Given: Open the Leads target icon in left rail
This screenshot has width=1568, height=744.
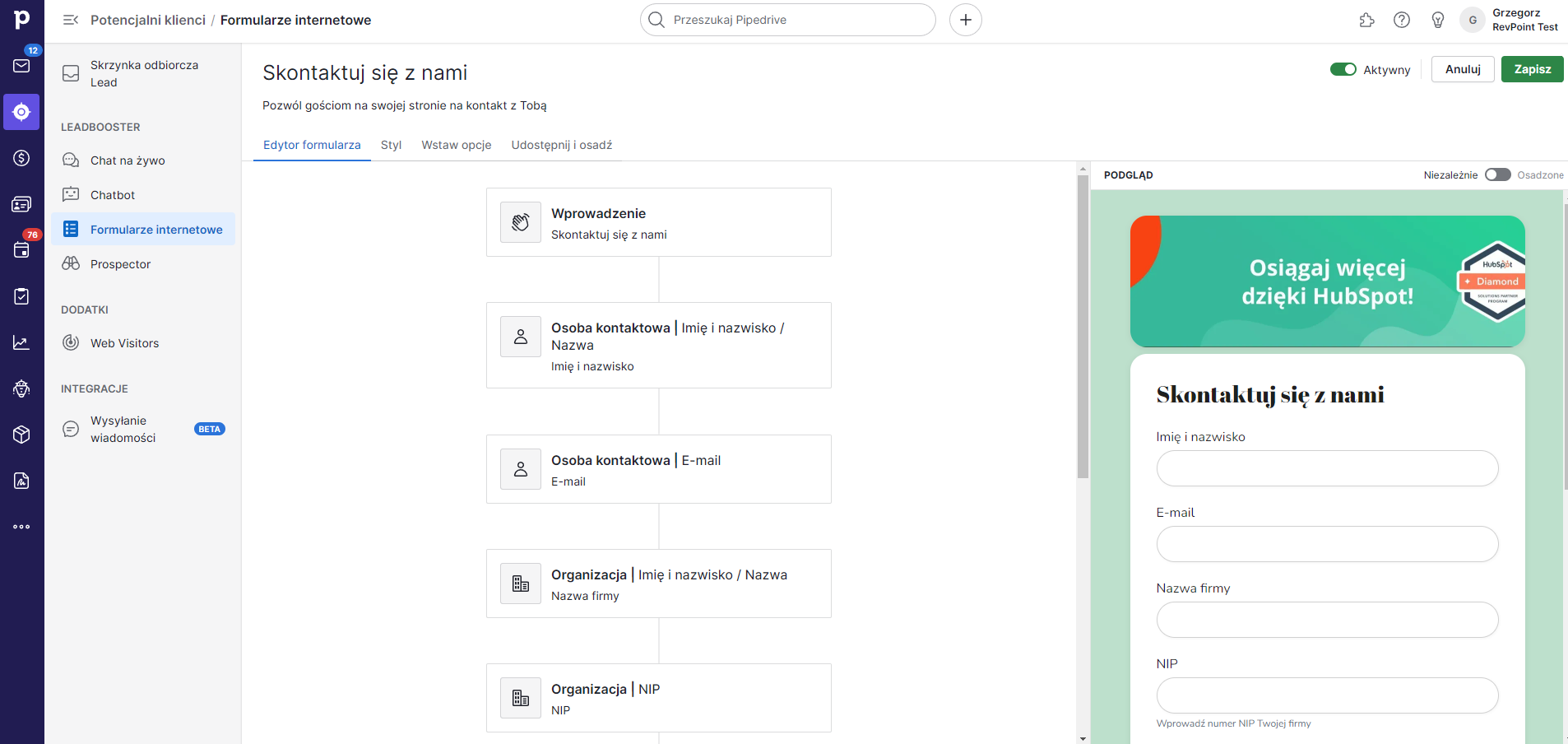Looking at the screenshot, I should point(21,112).
